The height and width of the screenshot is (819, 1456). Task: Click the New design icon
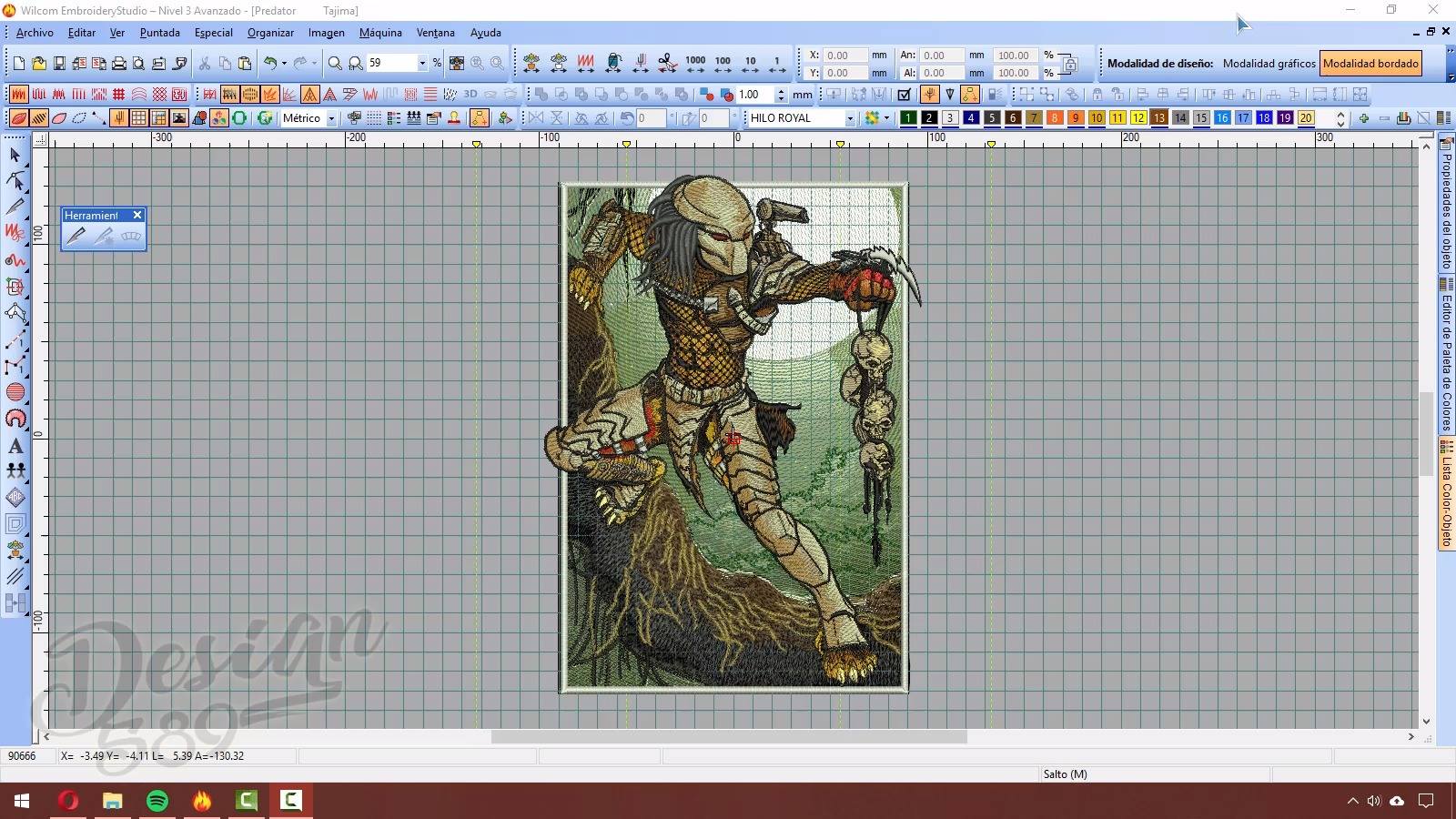pyautogui.click(x=18, y=63)
